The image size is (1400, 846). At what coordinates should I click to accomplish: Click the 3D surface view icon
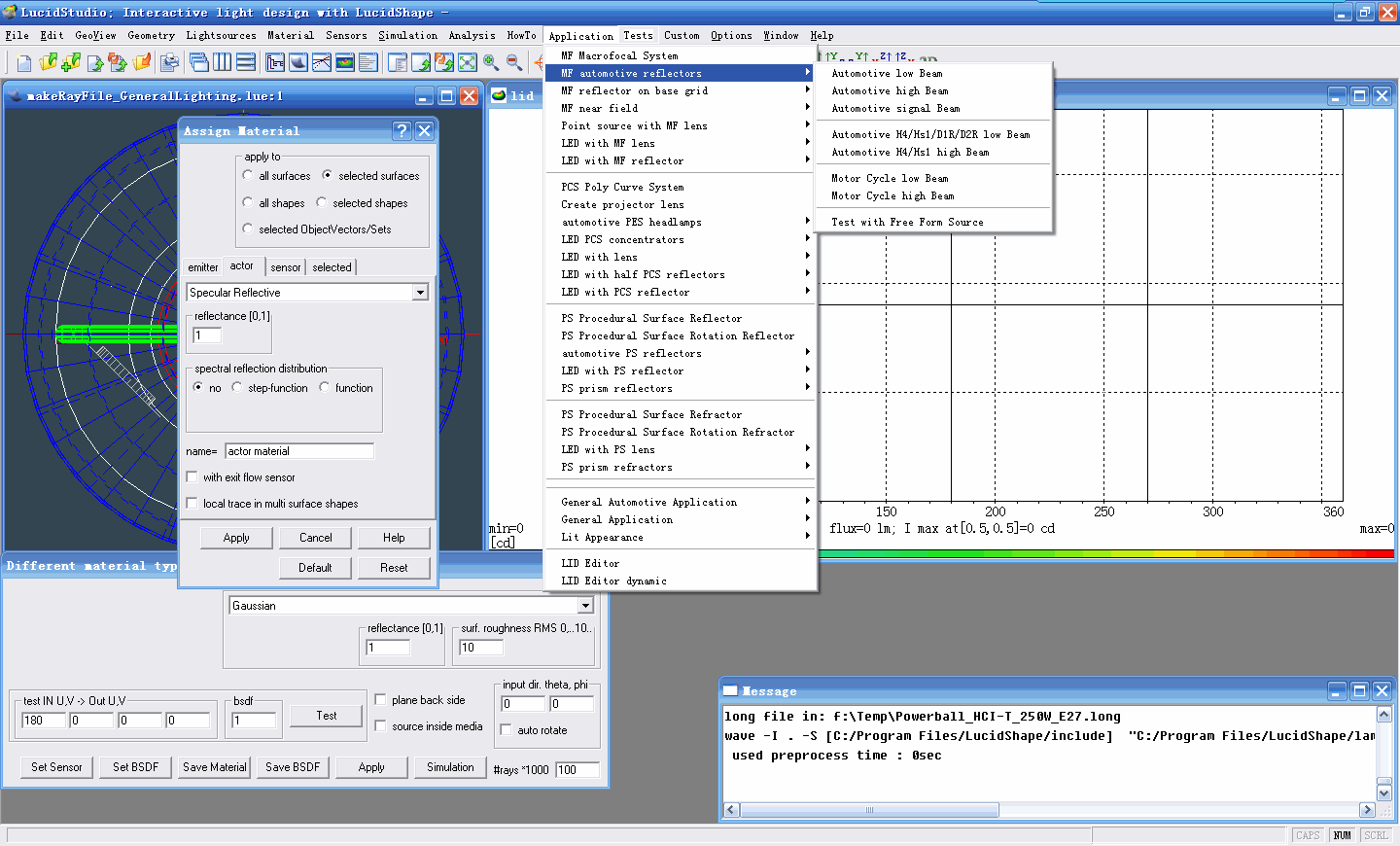tap(298, 63)
